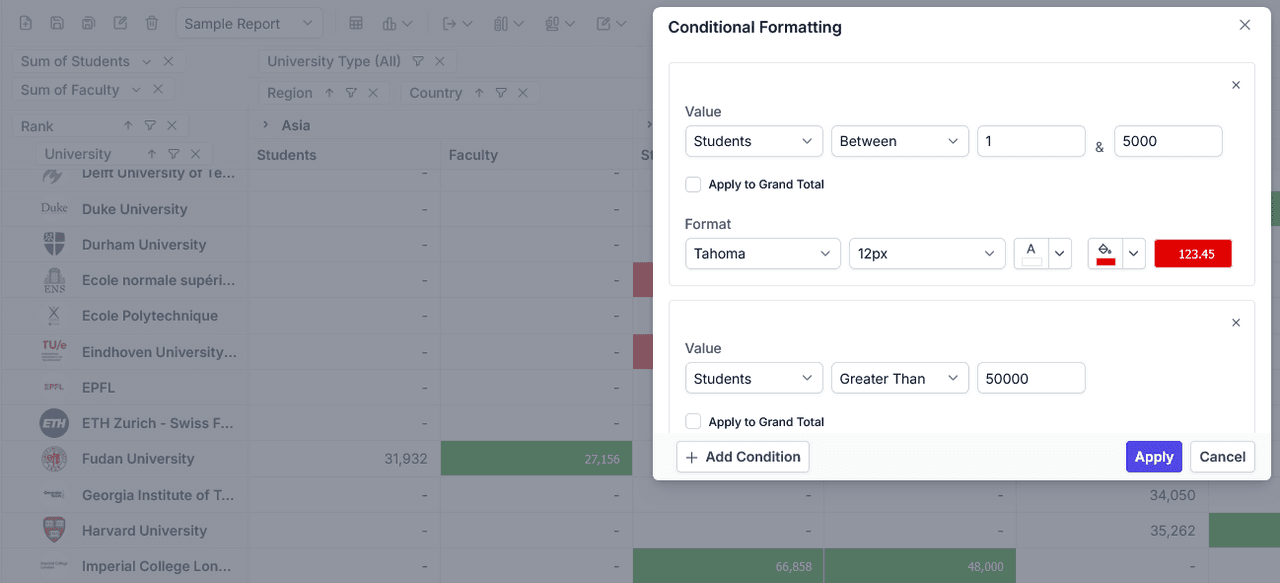Open filter for Rank field
This screenshot has height=583, width=1280.
[150, 126]
